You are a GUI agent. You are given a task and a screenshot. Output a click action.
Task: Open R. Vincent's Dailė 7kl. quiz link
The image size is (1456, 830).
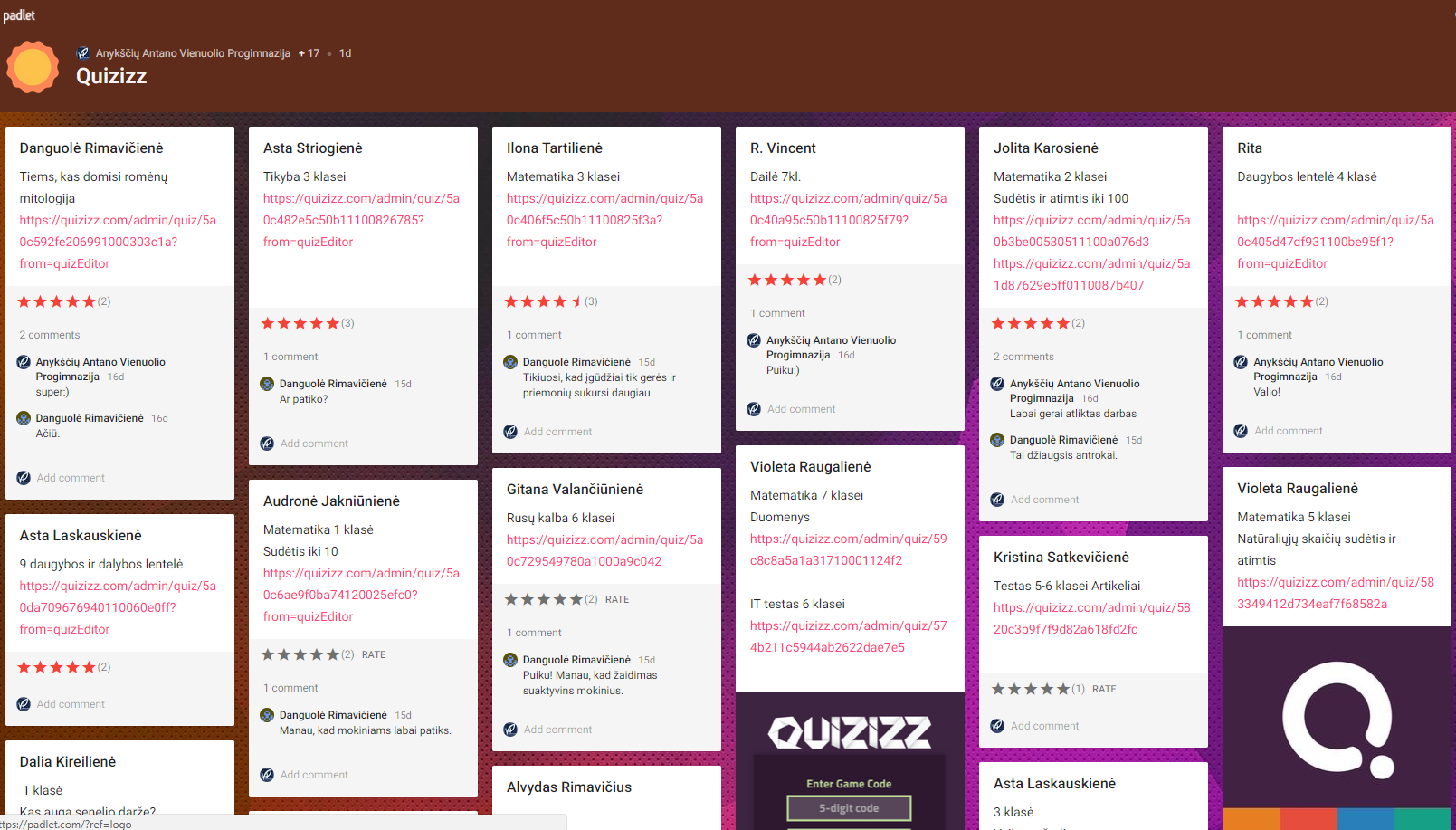click(848, 220)
